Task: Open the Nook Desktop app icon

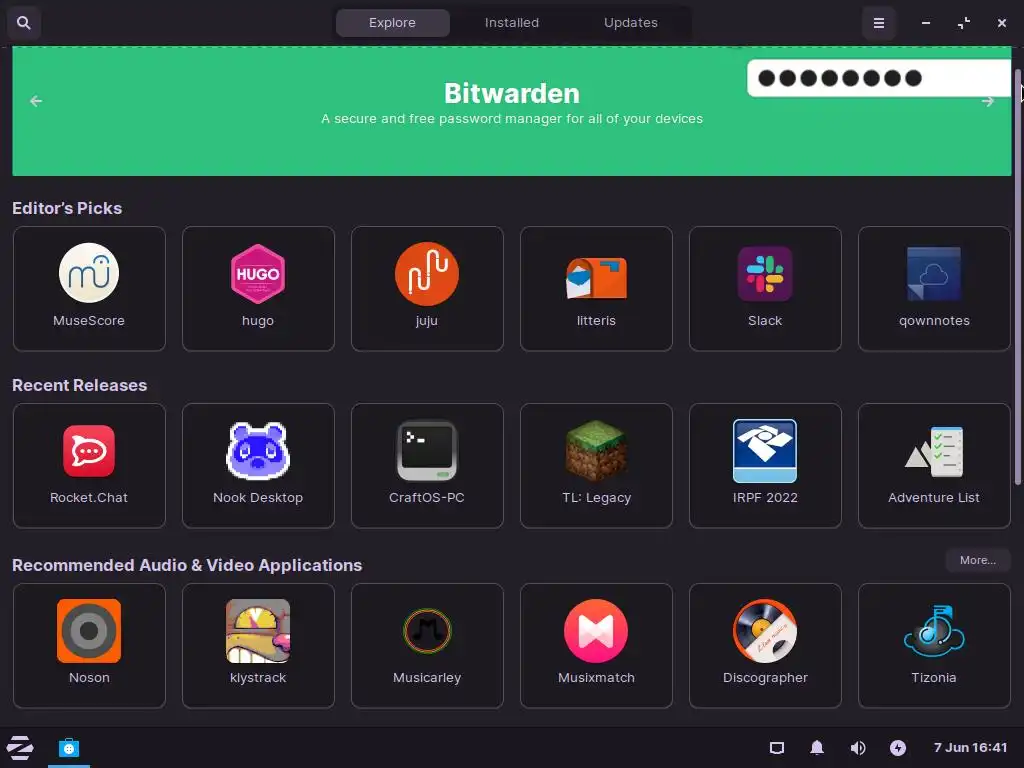Action: pyautogui.click(x=258, y=451)
